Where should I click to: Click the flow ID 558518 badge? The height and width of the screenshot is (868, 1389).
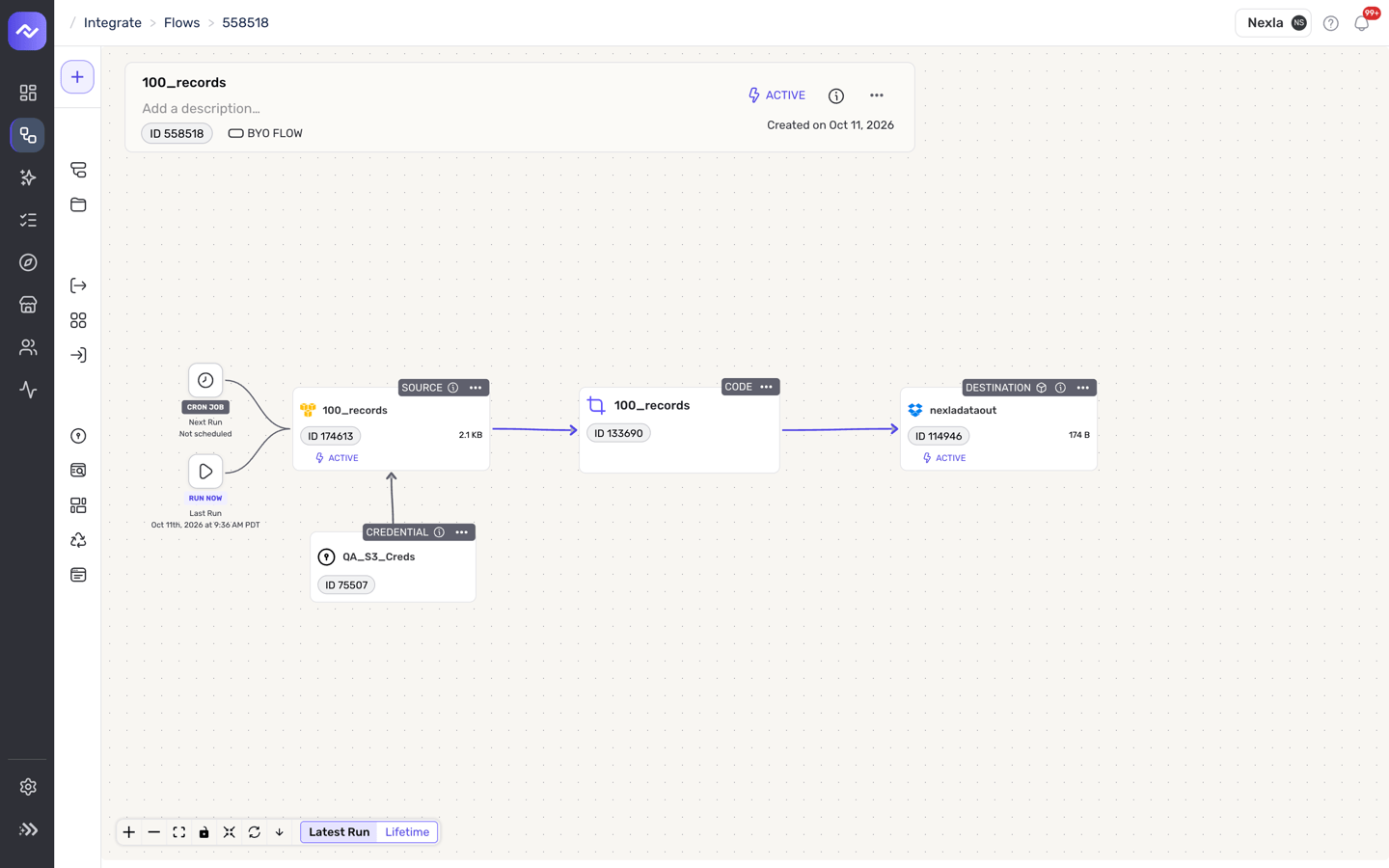[x=177, y=133]
